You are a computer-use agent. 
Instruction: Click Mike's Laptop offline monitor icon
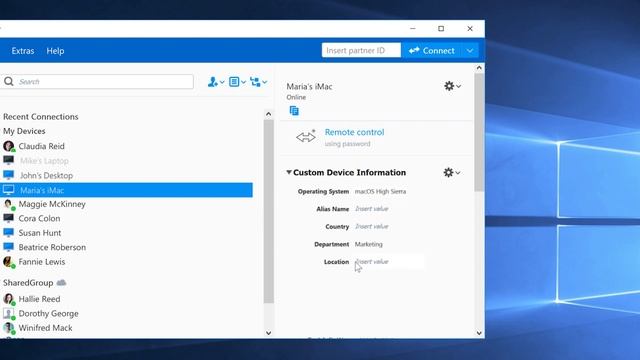click(9, 160)
